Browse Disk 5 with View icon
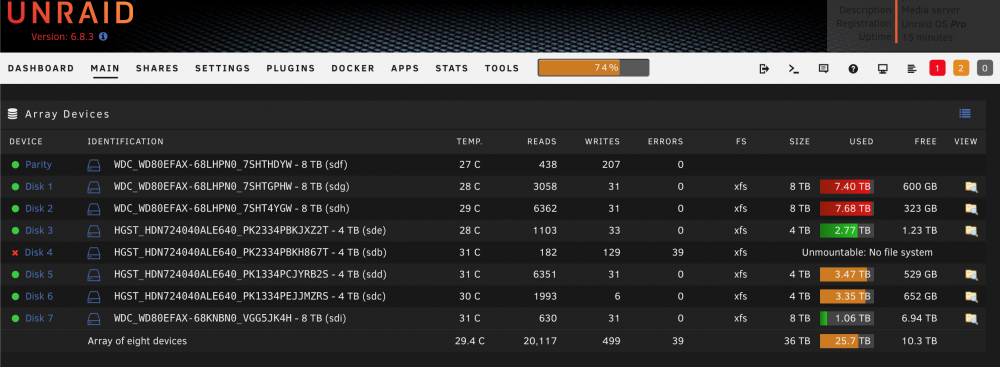The width and height of the screenshot is (1000, 367). [x=971, y=274]
